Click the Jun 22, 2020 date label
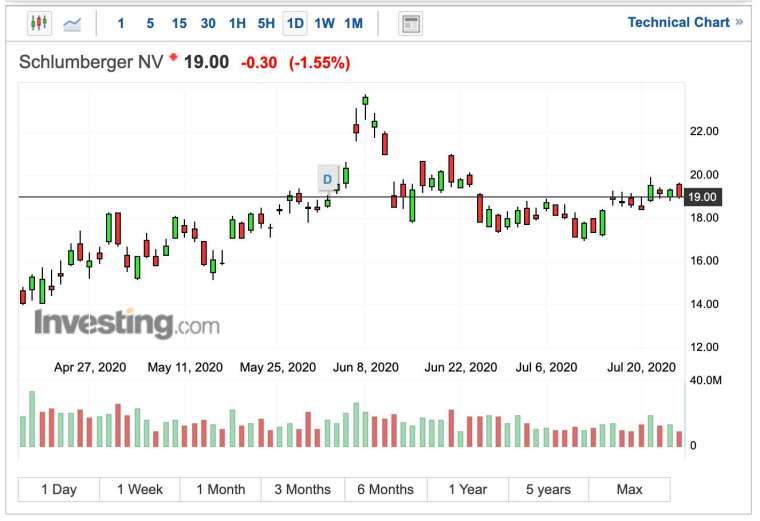 (461, 367)
